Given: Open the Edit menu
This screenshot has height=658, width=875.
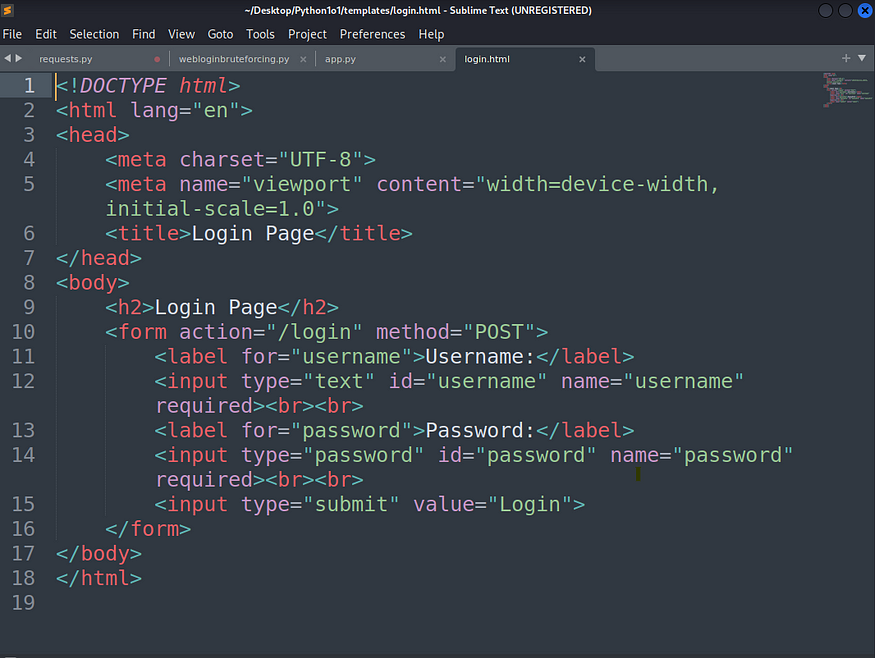Looking at the screenshot, I should click(x=45, y=34).
